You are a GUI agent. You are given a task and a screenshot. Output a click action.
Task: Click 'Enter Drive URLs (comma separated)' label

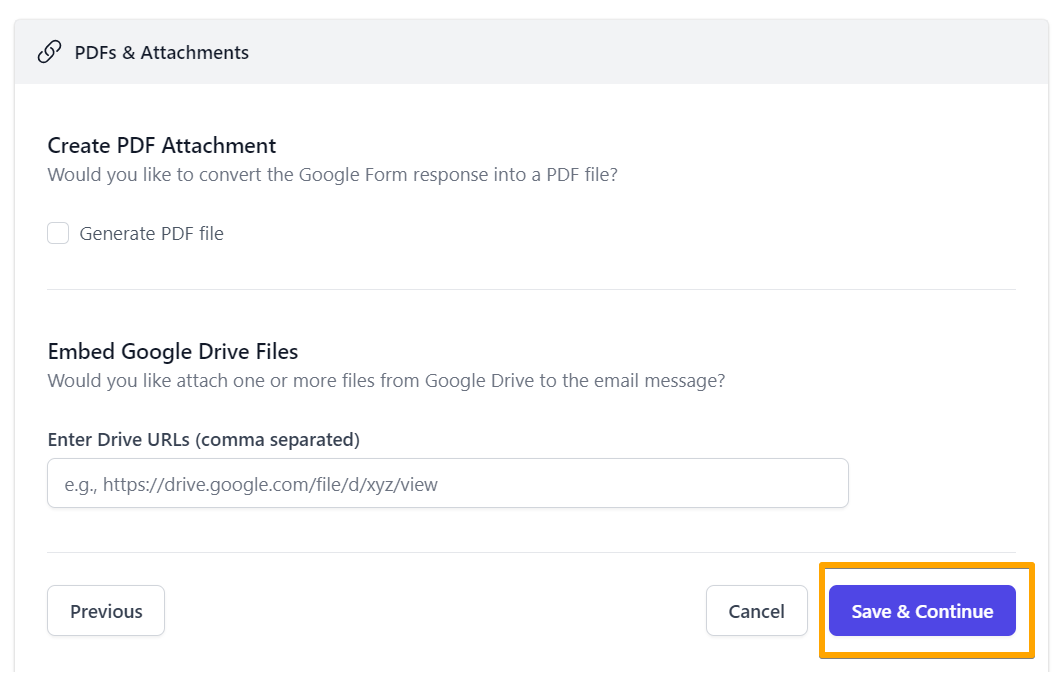click(203, 439)
